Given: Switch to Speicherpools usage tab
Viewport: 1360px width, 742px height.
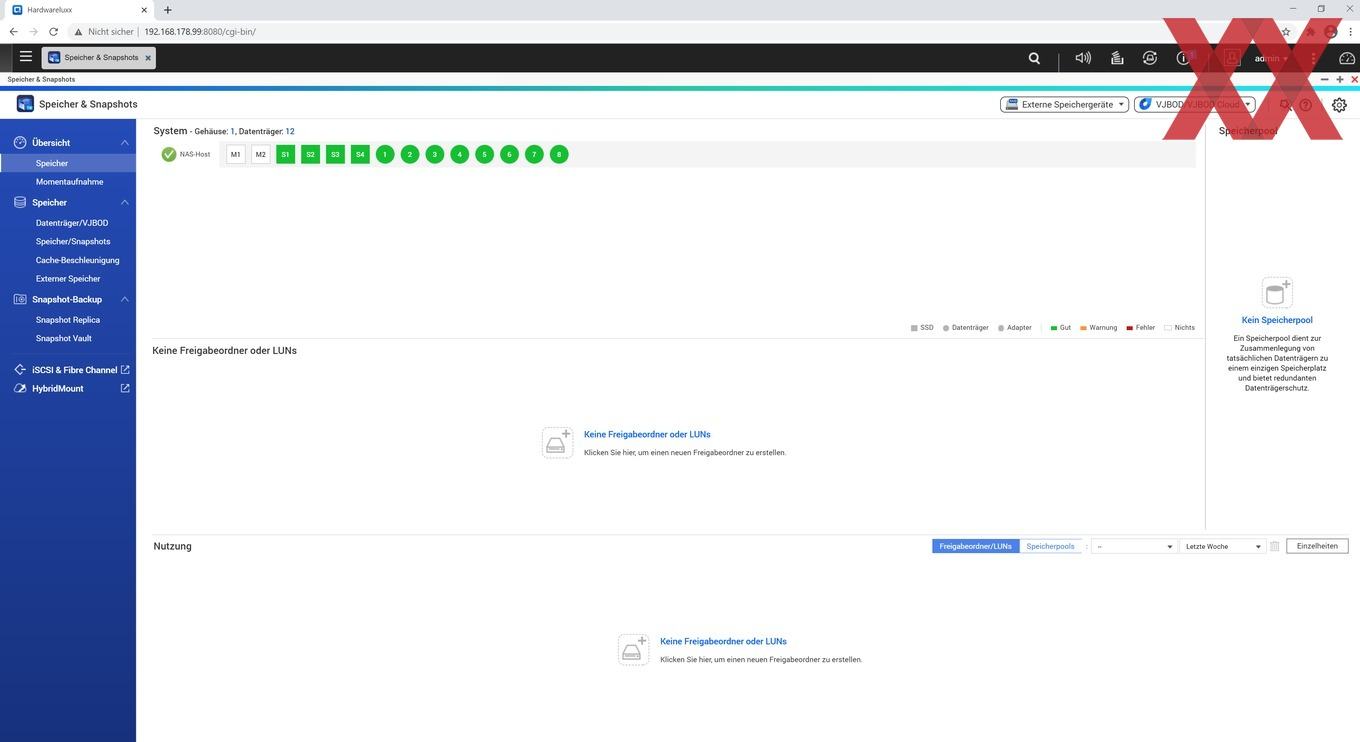Looking at the screenshot, I should 1050,546.
